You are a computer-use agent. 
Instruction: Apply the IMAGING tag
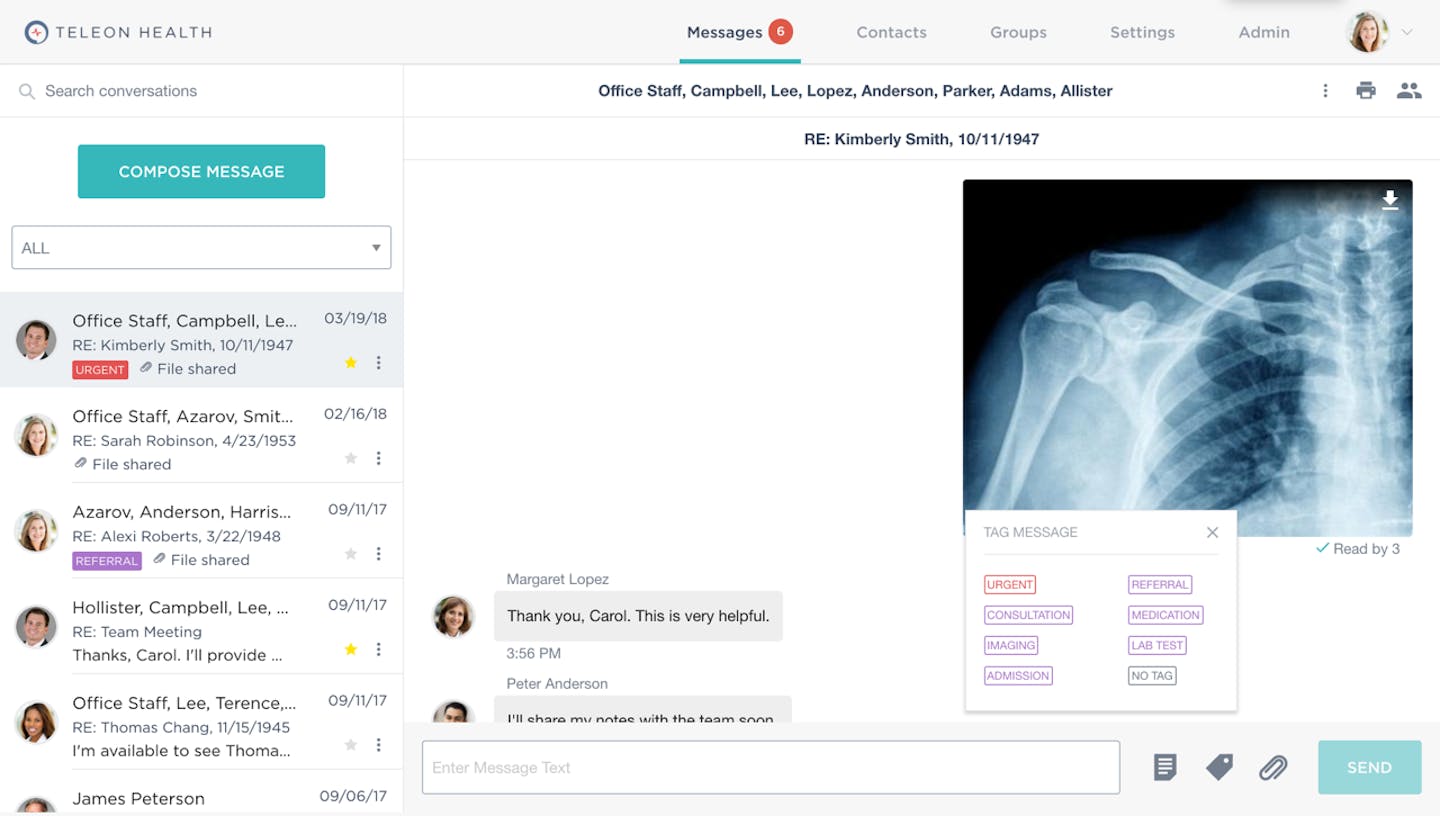1011,645
